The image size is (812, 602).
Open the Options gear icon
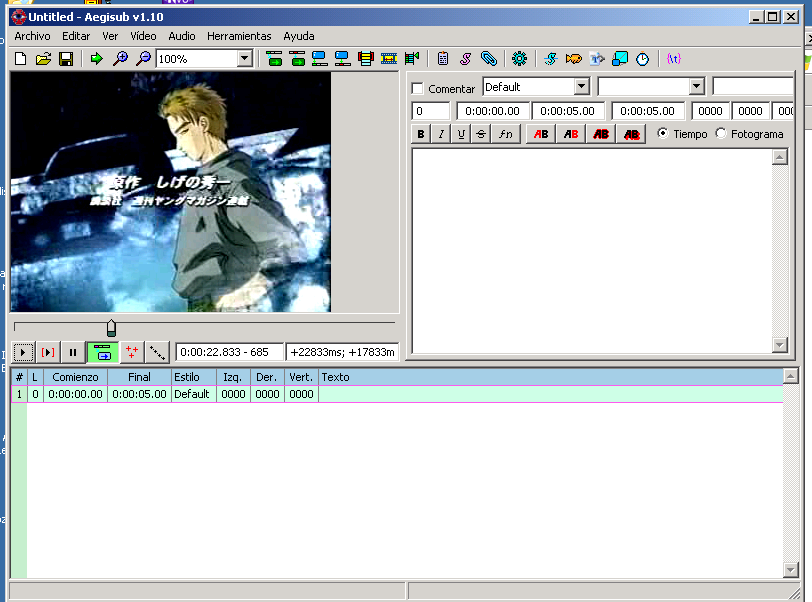[x=519, y=59]
